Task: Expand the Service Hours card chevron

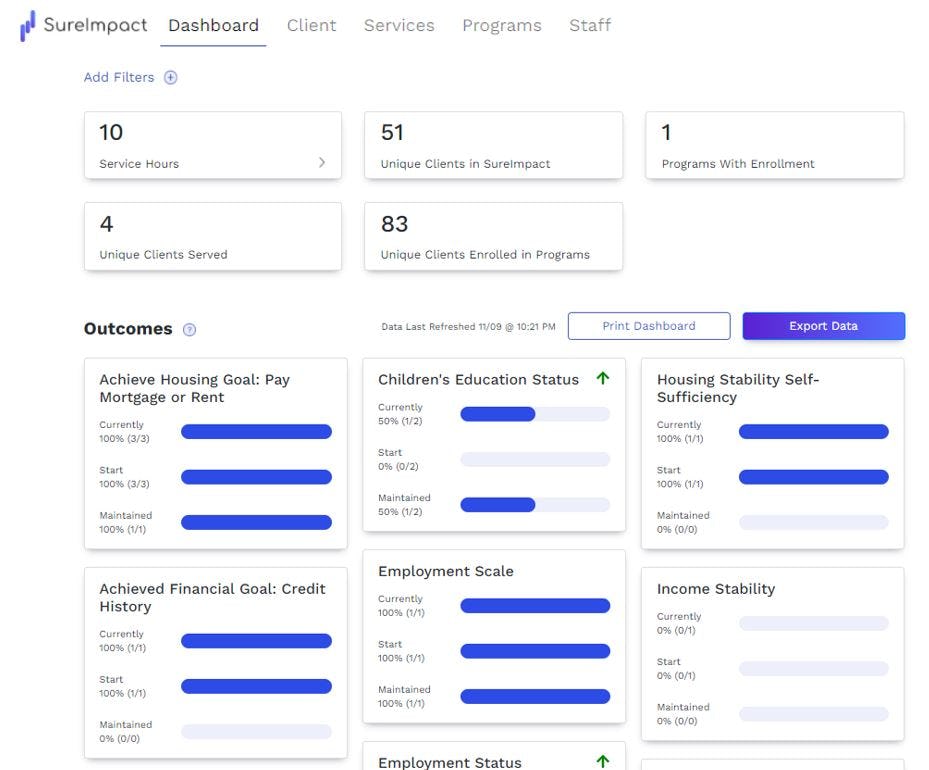Action: pyautogui.click(x=321, y=162)
